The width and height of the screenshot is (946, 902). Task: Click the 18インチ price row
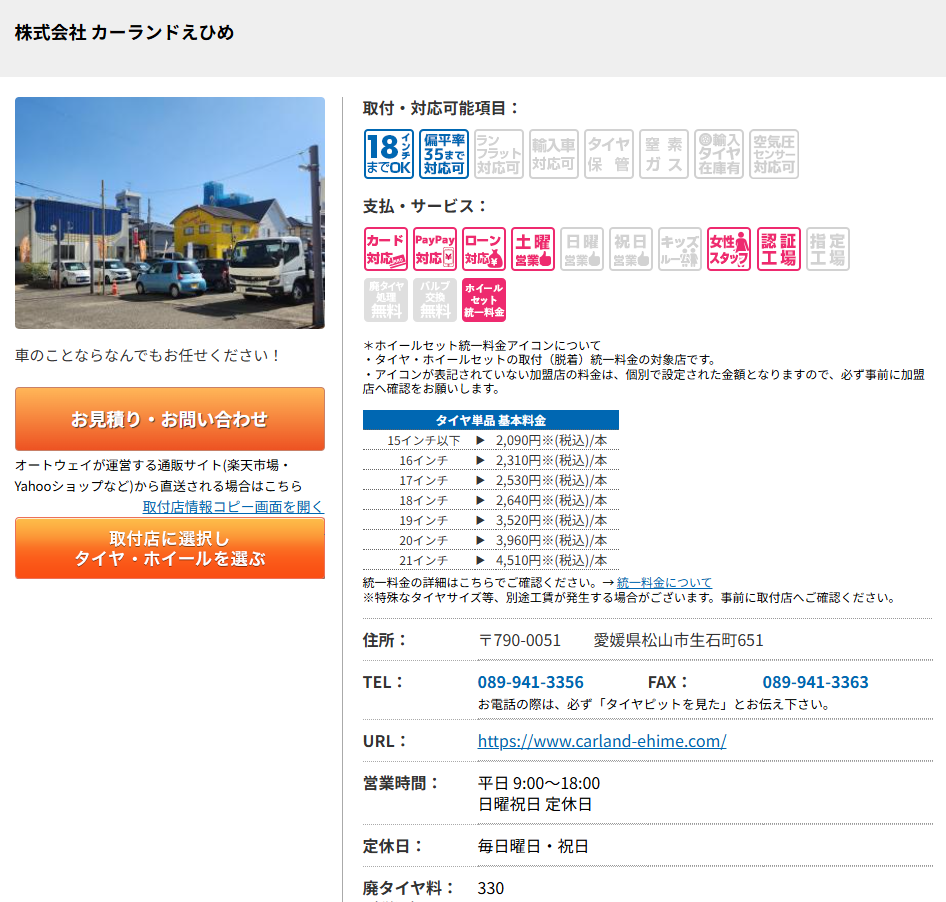(490, 500)
